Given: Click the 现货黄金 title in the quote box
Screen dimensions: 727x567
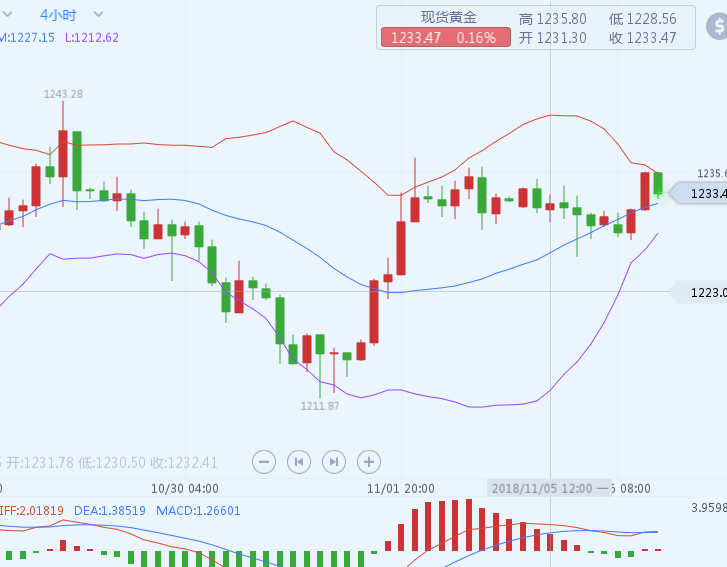Looking at the screenshot, I should click(448, 17).
